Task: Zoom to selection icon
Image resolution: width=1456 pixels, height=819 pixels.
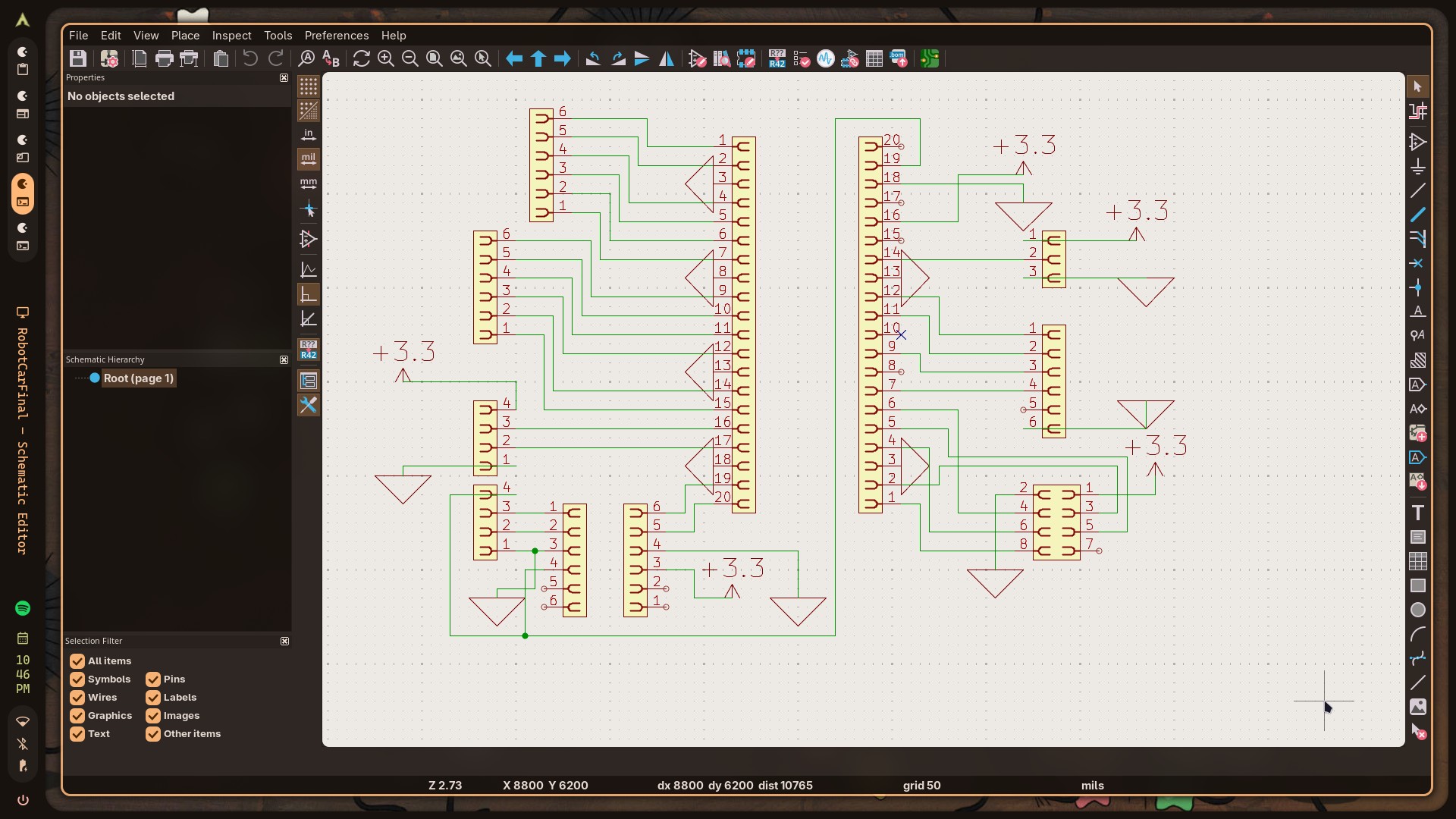Action: (x=483, y=58)
